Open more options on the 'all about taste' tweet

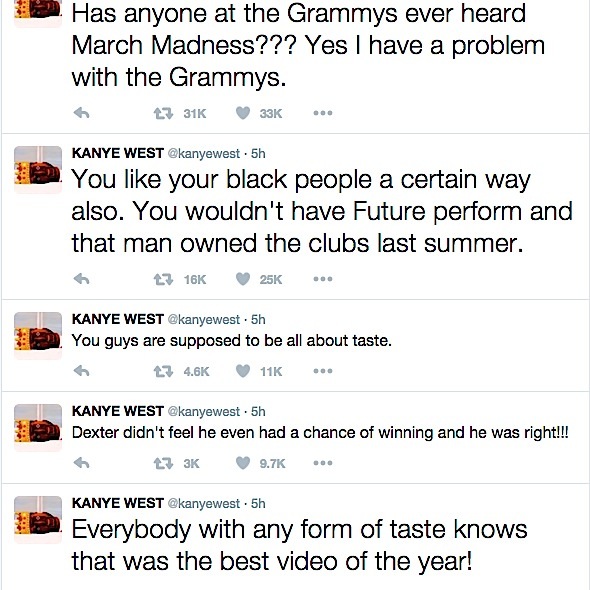(x=323, y=371)
